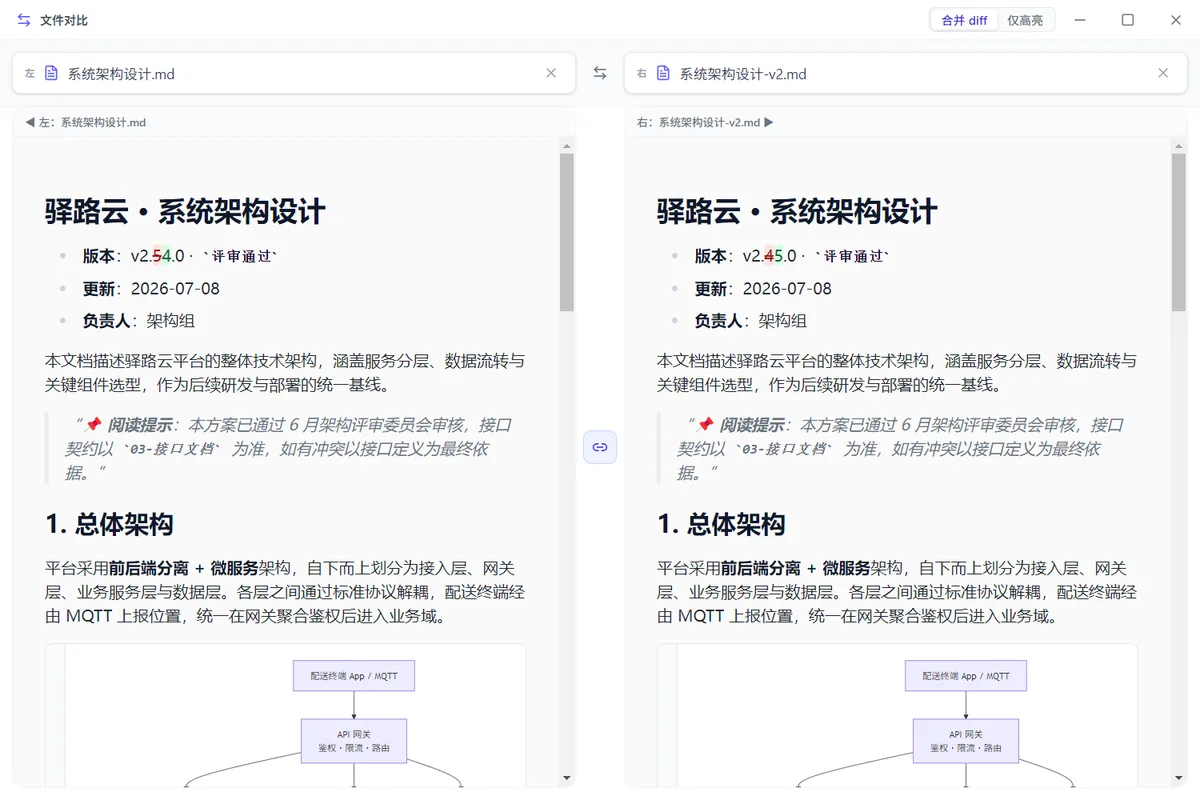The image size is (1200, 800).
Task: Click the right diagram node 配送终端 App / MQTT
Action: pos(966,676)
